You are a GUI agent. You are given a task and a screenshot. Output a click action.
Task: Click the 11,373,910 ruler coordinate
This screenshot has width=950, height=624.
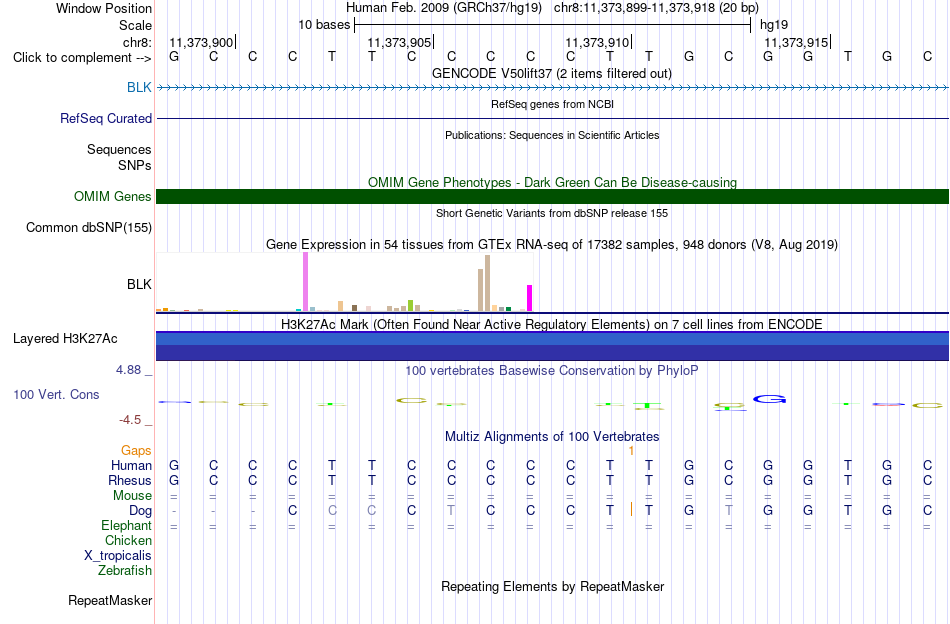(597, 42)
